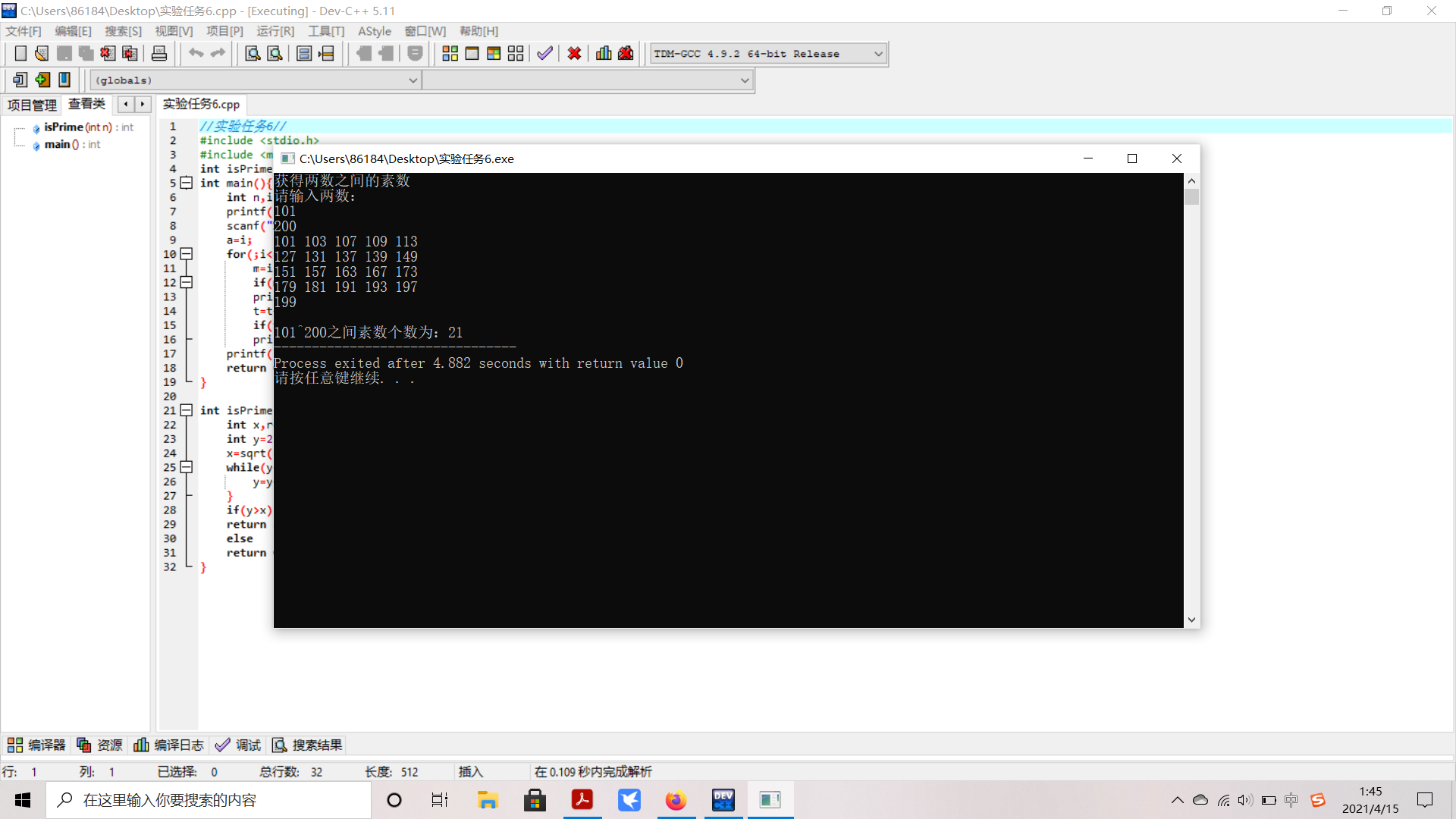The width and height of the screenshot is (1456, 819).
Task: Select isPrime function in class browser
Action: pos(64,127)
